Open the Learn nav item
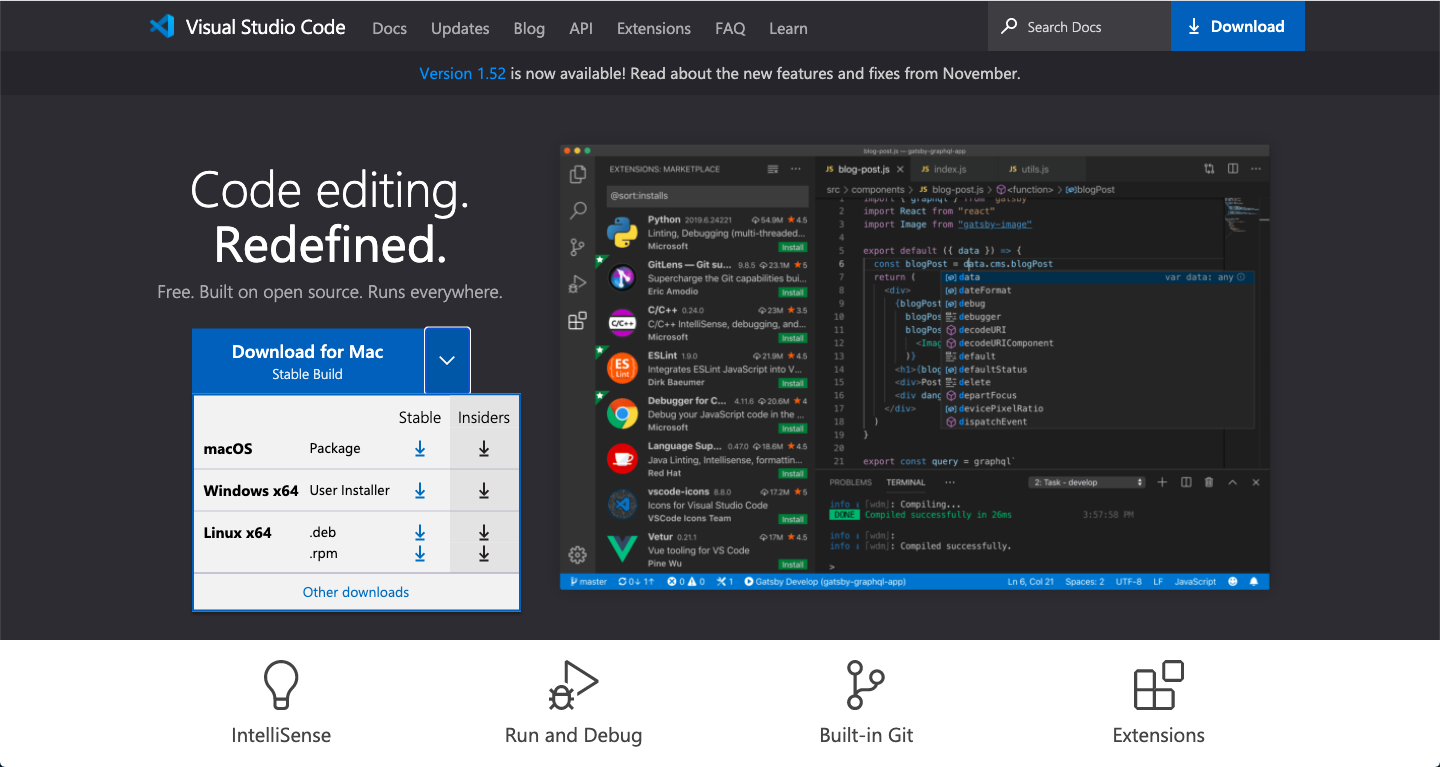This screenshot has height=767, width=1440. coord(788,28)
